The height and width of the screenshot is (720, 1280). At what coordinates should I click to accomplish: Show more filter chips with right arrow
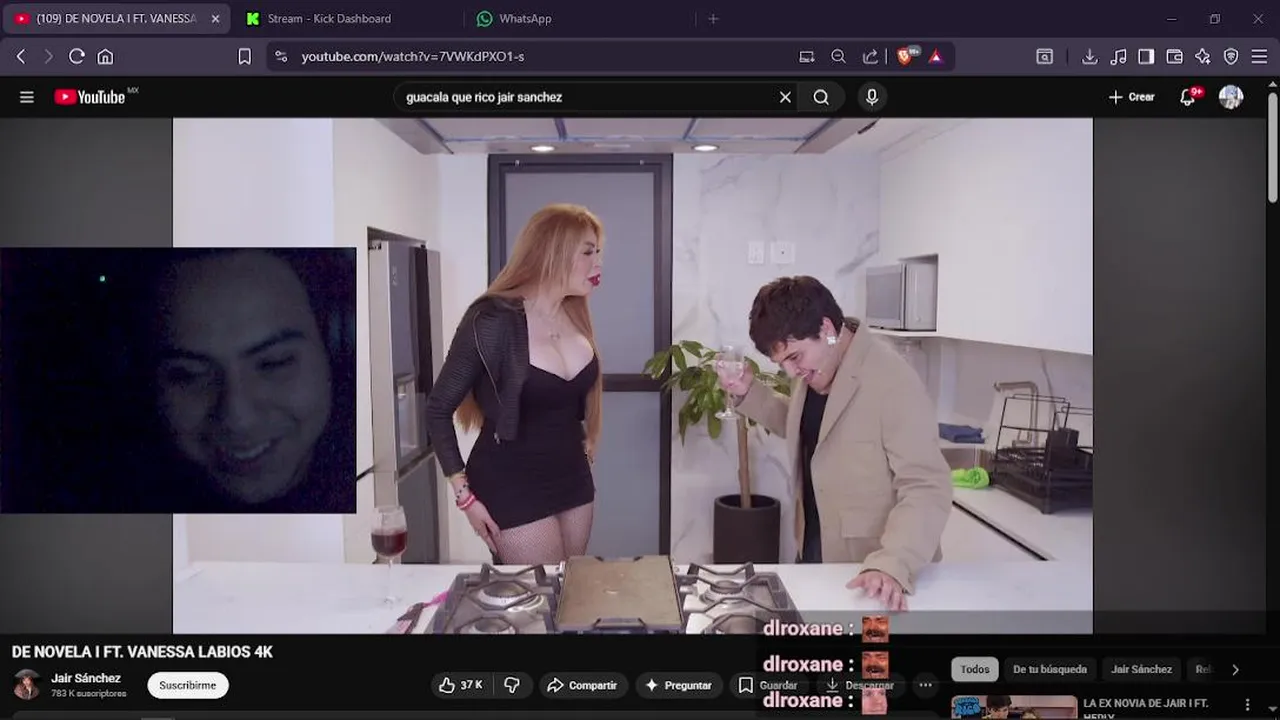click(x=1235, y=669)
